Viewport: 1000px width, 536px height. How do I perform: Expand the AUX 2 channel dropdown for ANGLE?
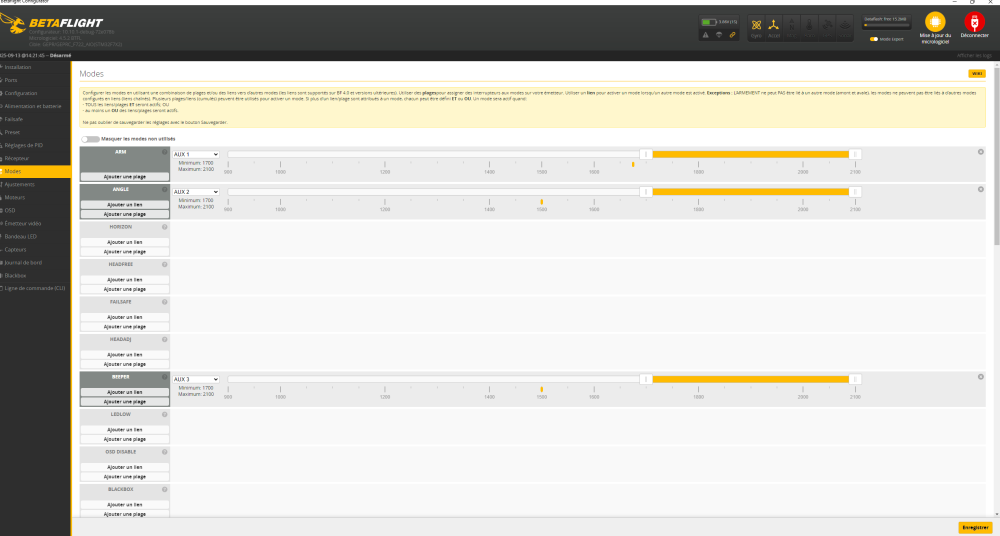click(195, 191)
